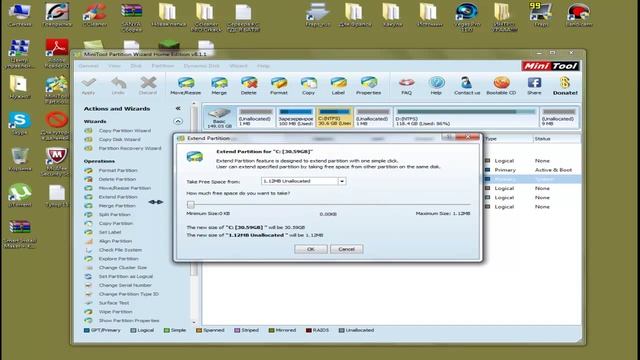Choose Format Partition operation in sidebar

[x=118, y=170]
